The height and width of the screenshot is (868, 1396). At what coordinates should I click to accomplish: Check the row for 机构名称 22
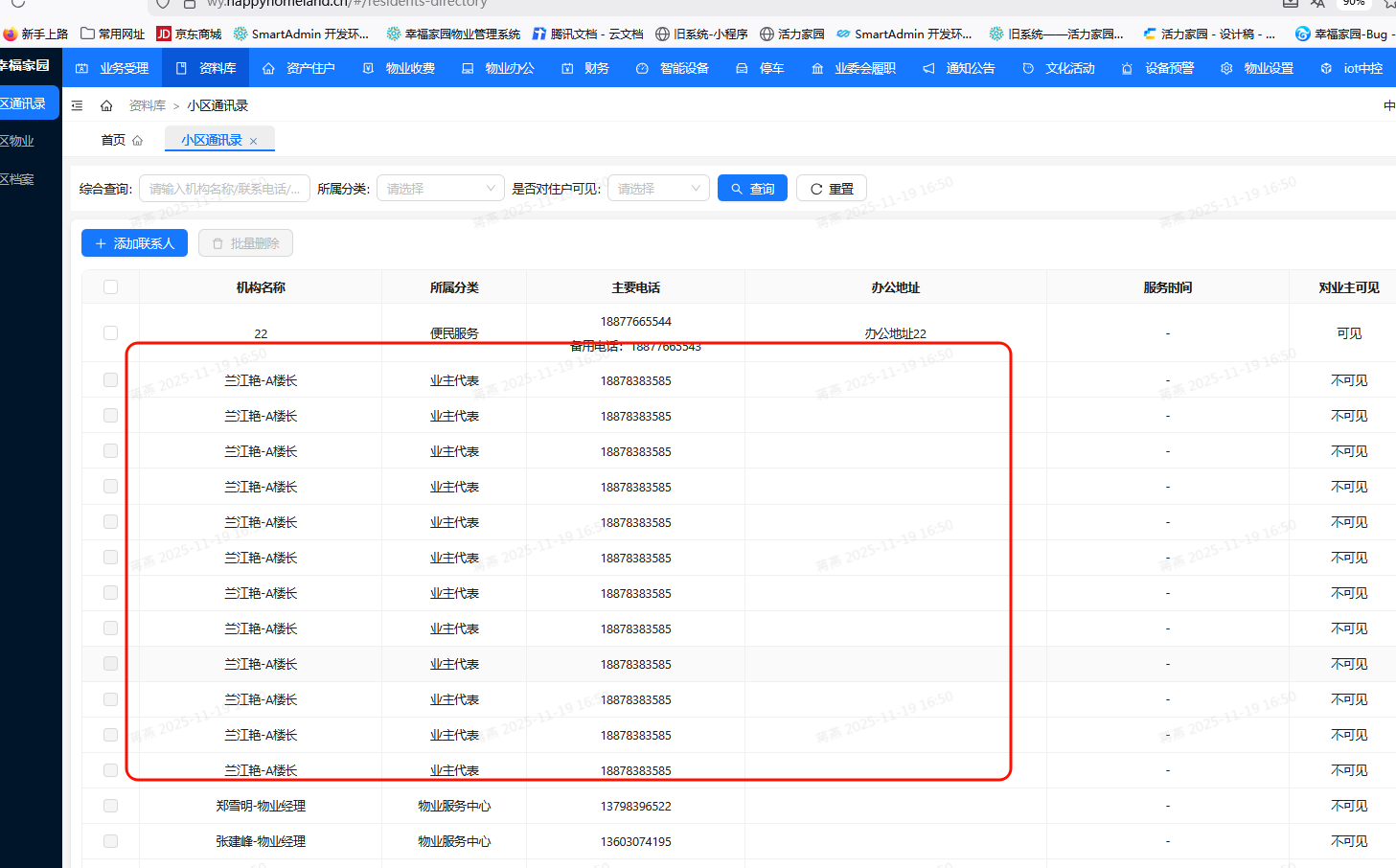click(x=110, y=332)
